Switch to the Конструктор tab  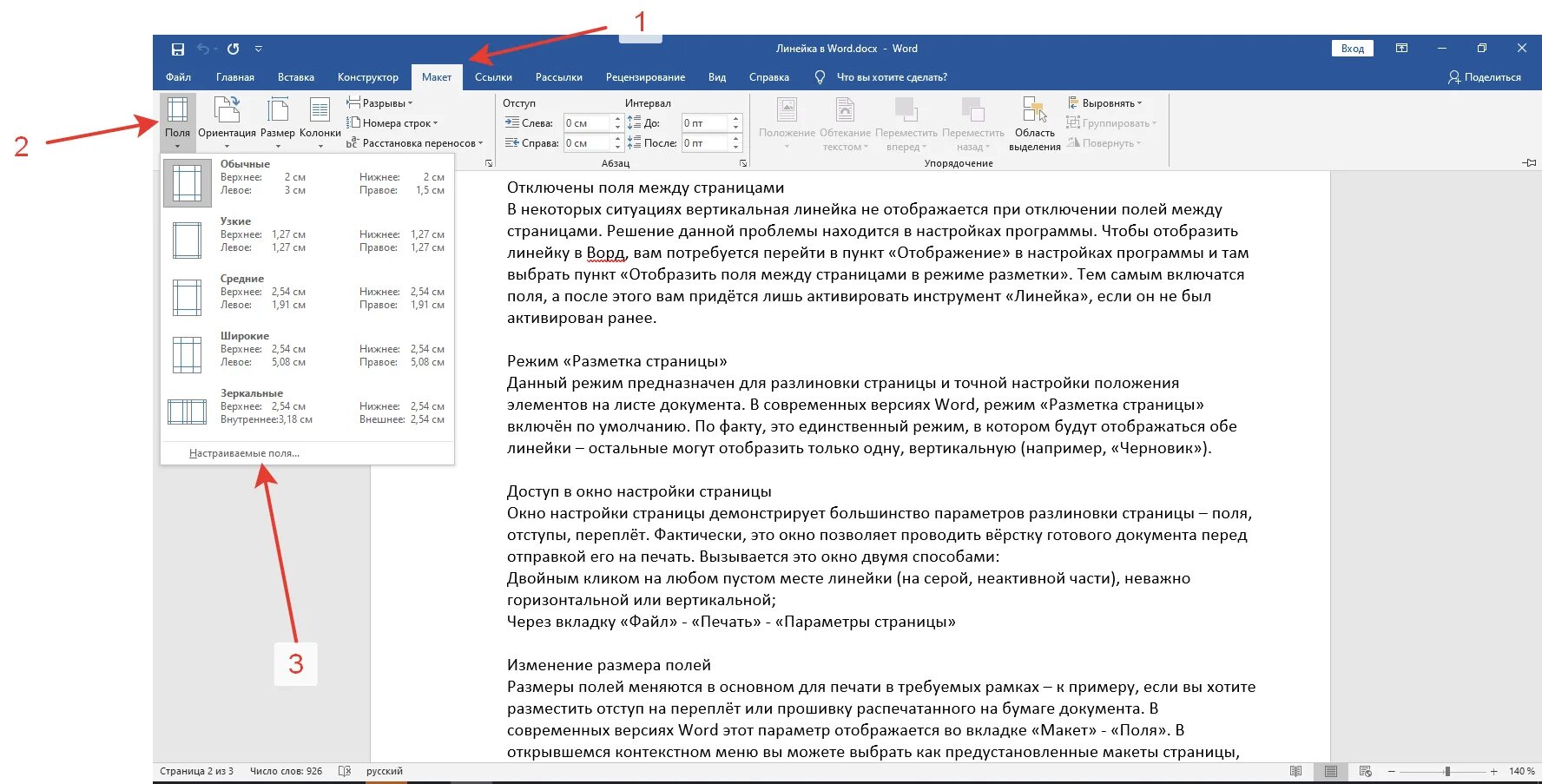(x=368, y=77)
